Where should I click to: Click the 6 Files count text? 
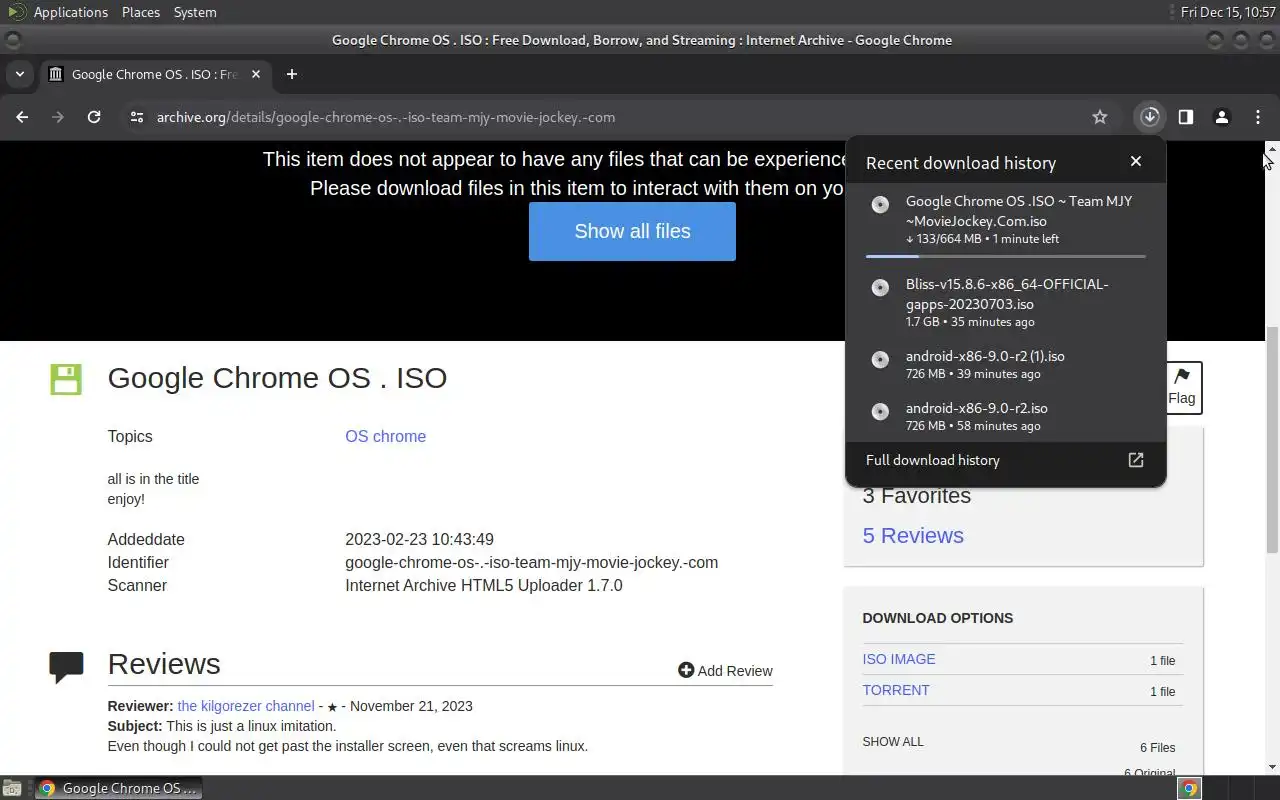(1157, 748)
